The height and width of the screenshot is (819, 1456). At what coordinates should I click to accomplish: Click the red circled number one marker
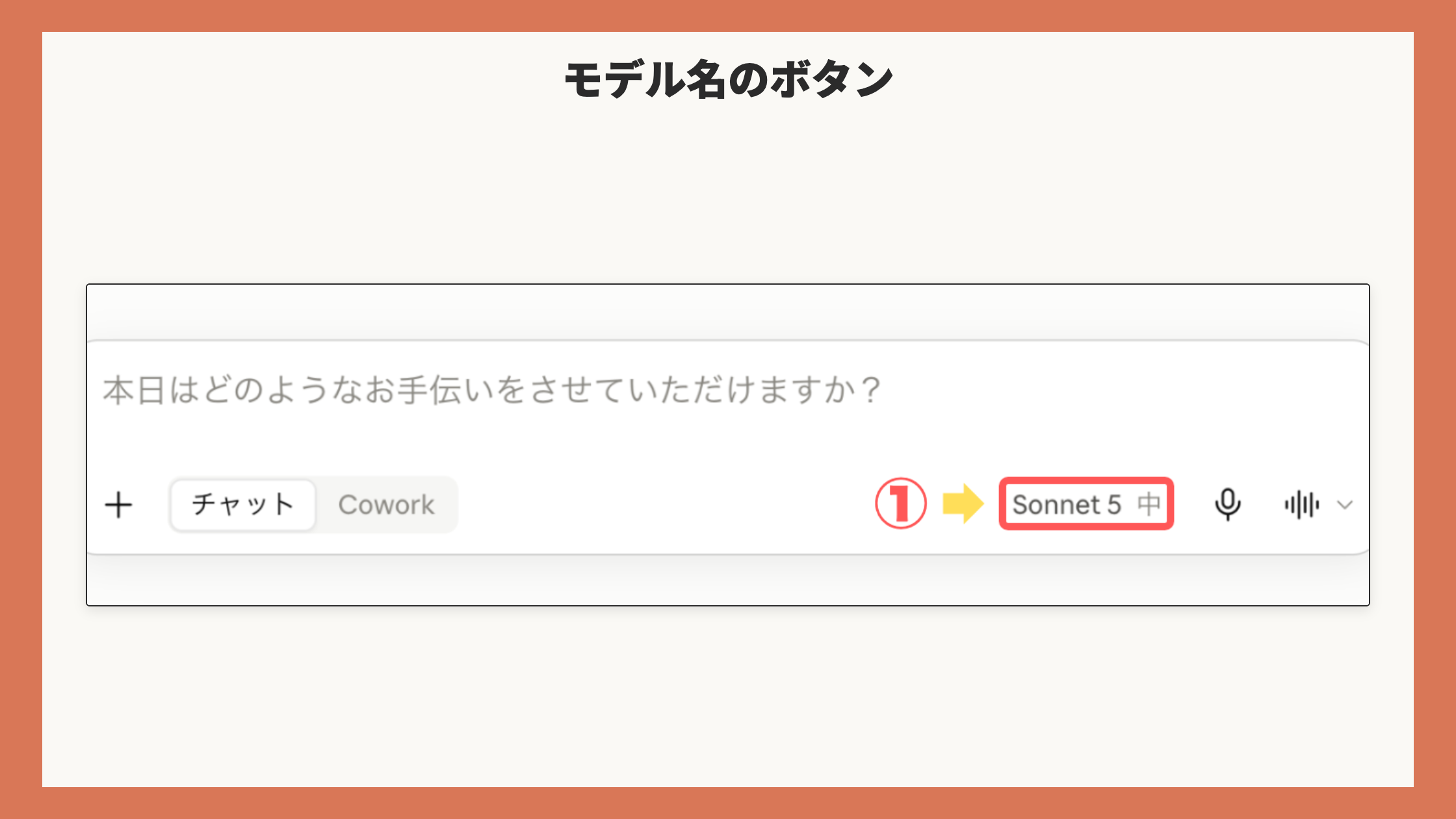point(900,504)
